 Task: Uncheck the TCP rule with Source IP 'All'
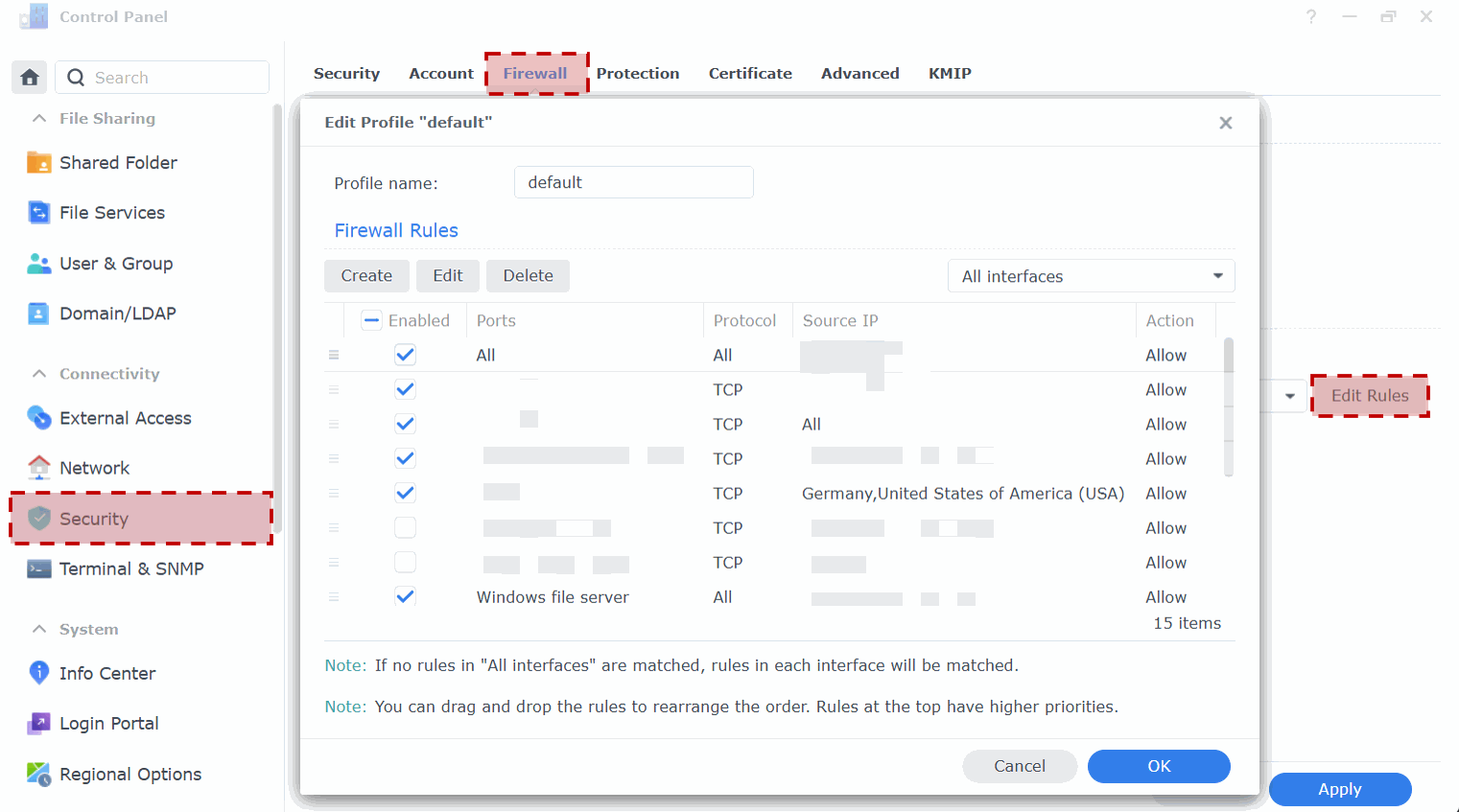pos(406,424)
